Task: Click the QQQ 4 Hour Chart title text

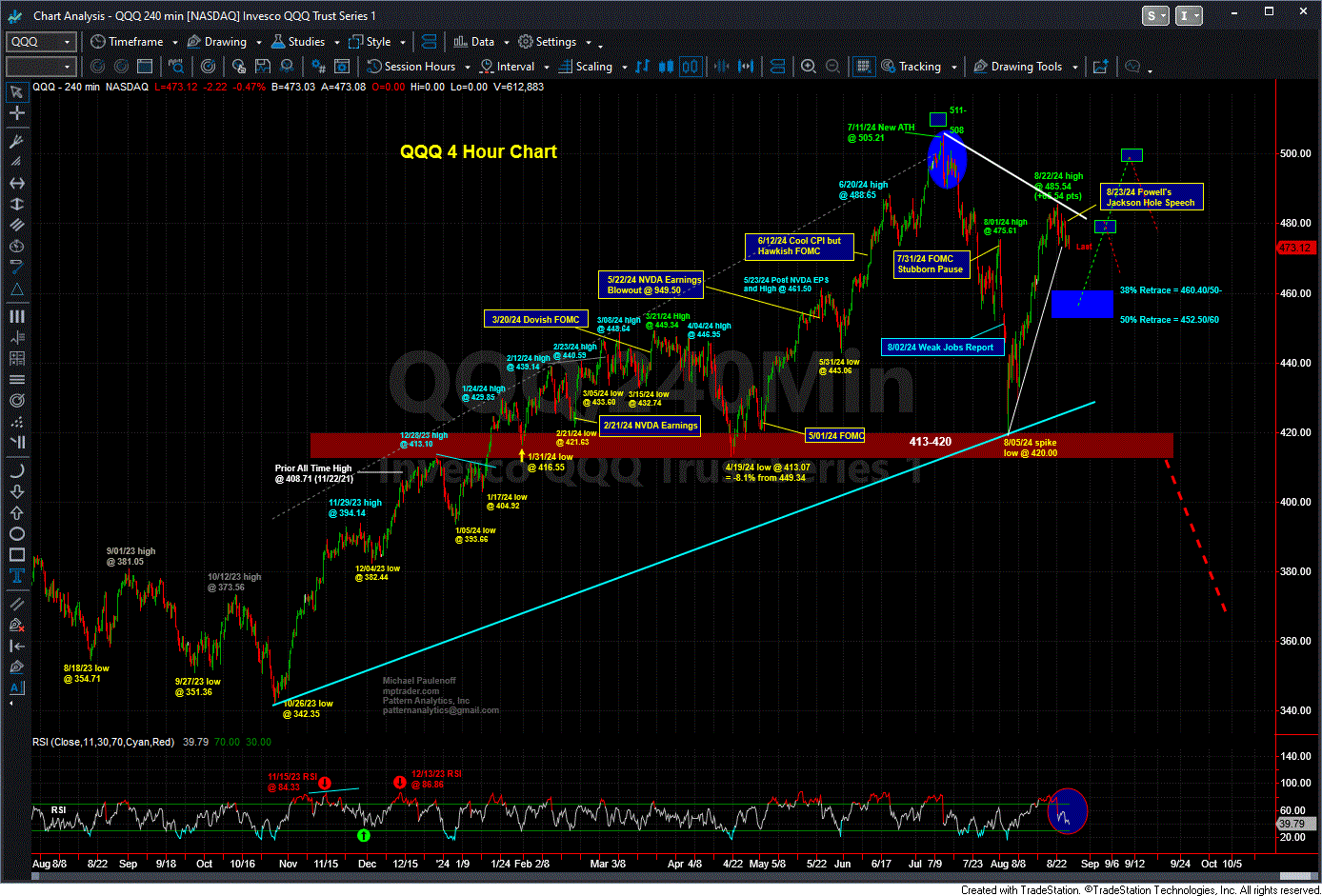Action: [478, 151]
